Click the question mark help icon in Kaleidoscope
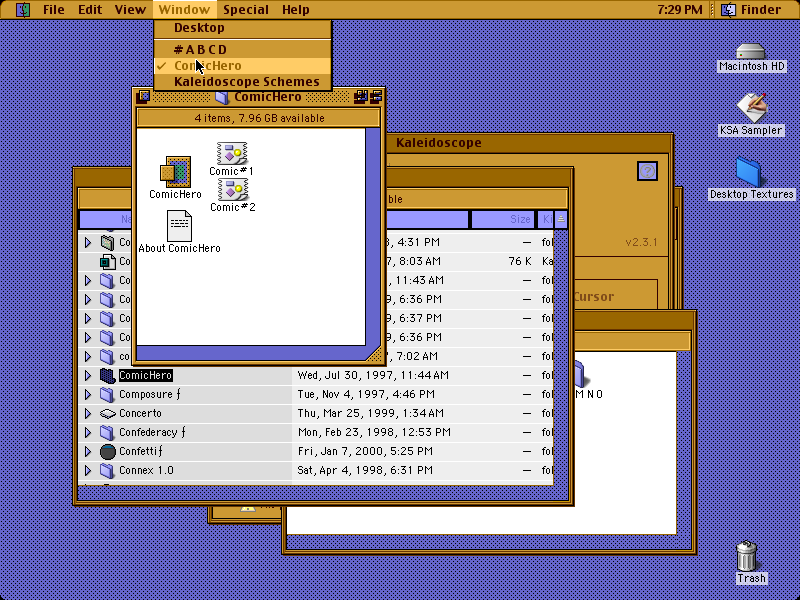 click(x=647, y=171)
